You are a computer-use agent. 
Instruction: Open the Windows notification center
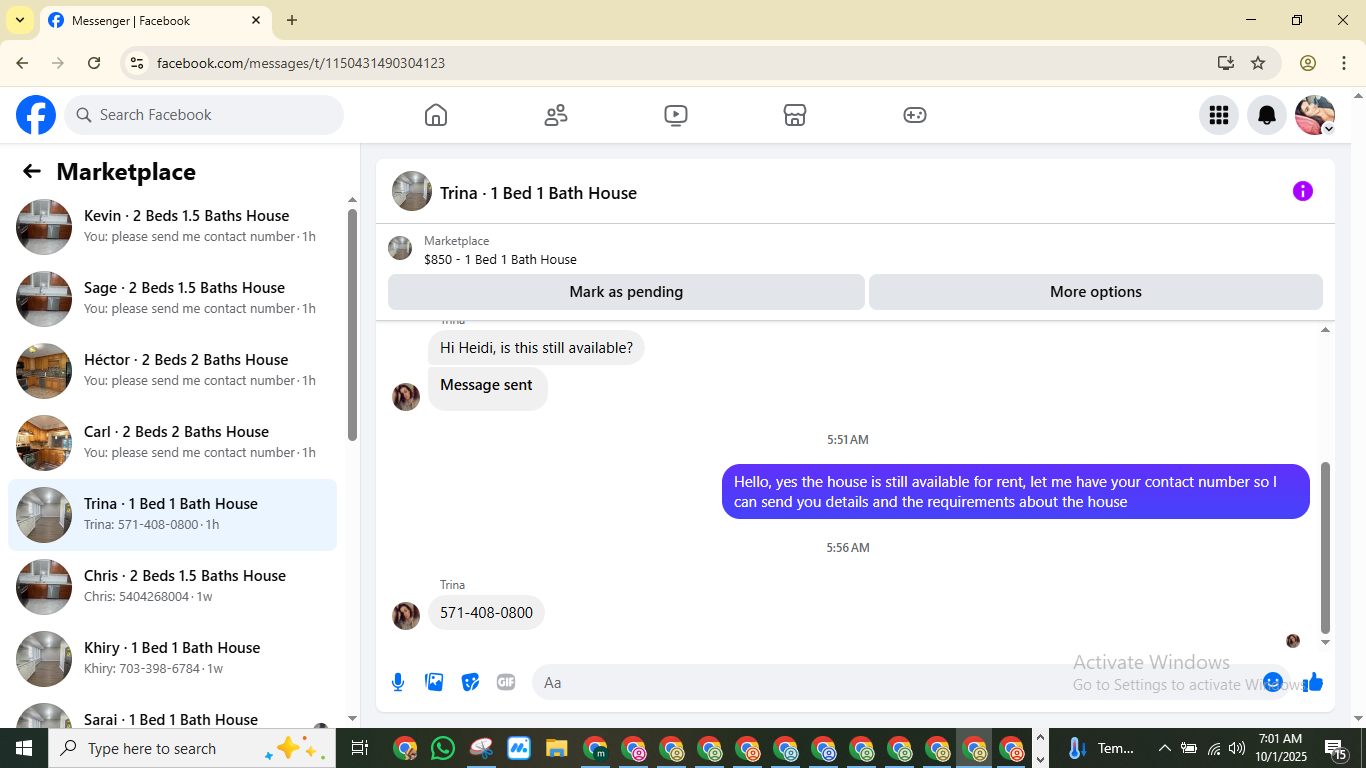(1336, 748)
